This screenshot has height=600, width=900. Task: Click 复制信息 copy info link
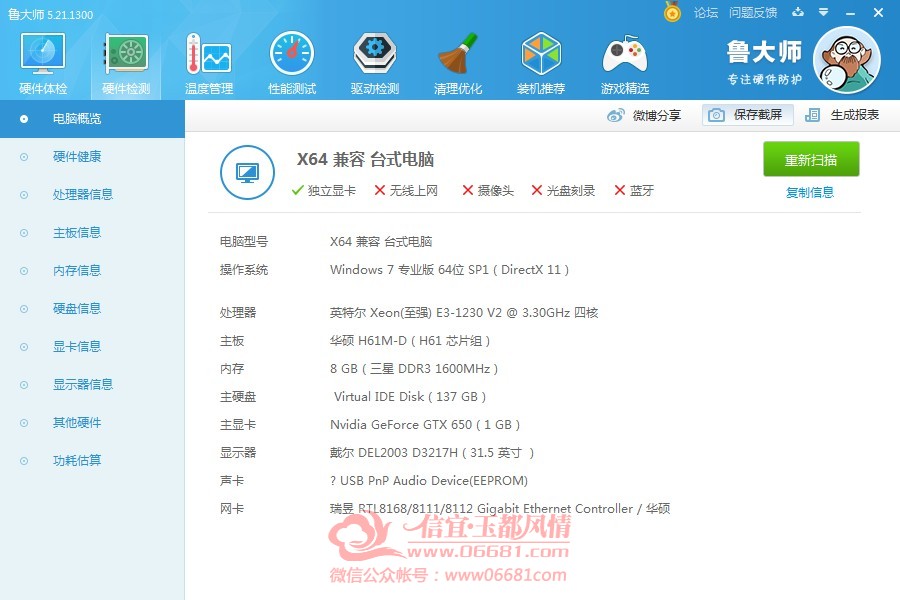810,192
